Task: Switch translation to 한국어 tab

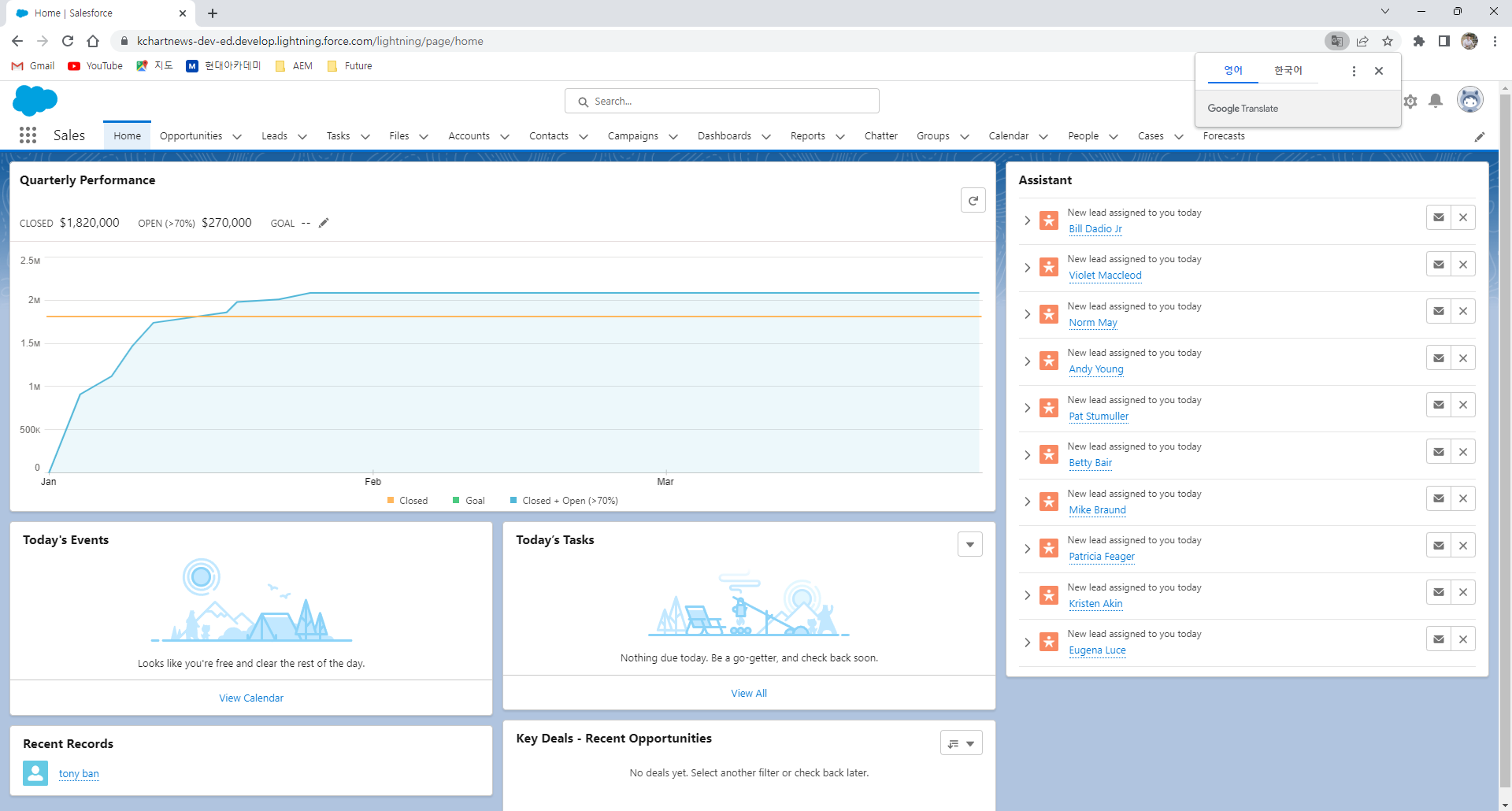Action: coord(1288,71)
